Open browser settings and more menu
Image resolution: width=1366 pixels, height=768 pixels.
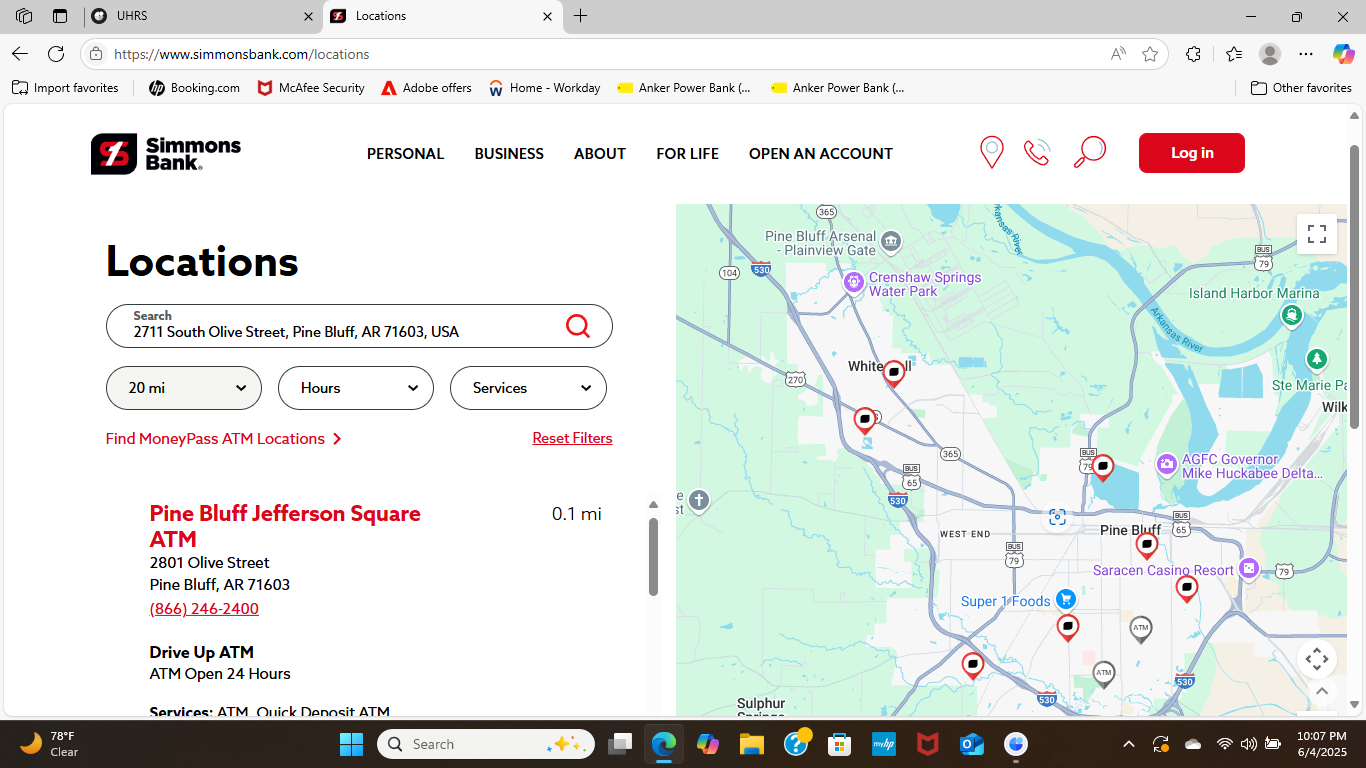[x=1306, y=54]
